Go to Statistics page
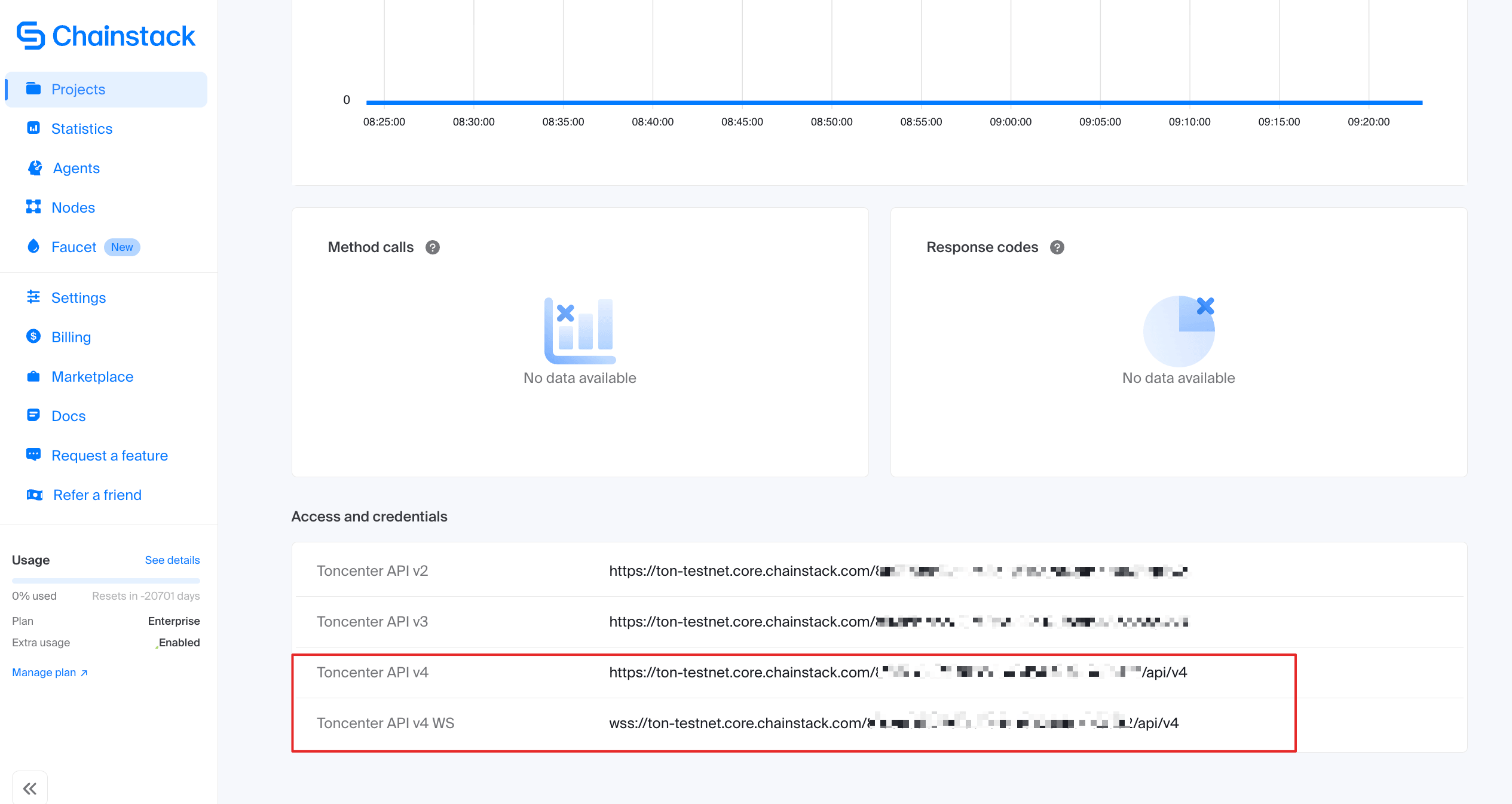 click(x=82, y=128)
